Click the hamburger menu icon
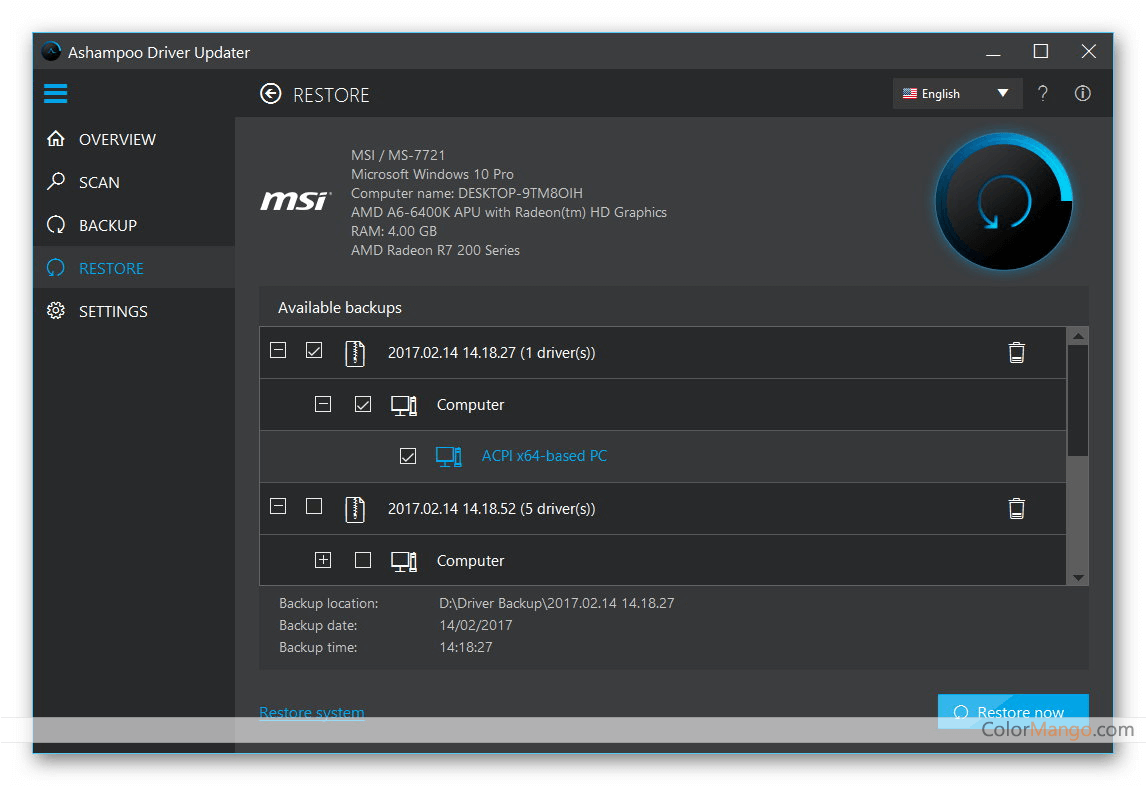This screenshot has width=1146, height=786. click(x=55, y=94)
